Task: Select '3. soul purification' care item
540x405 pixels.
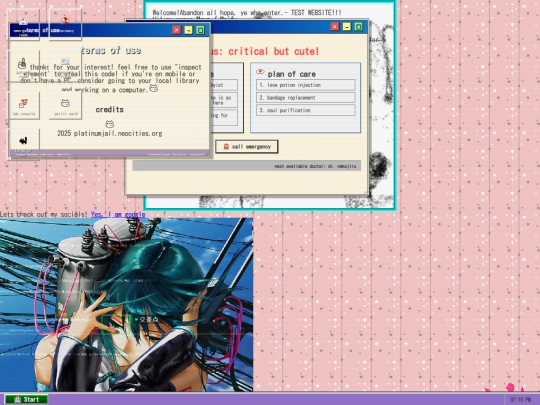Action: (305, 110)
